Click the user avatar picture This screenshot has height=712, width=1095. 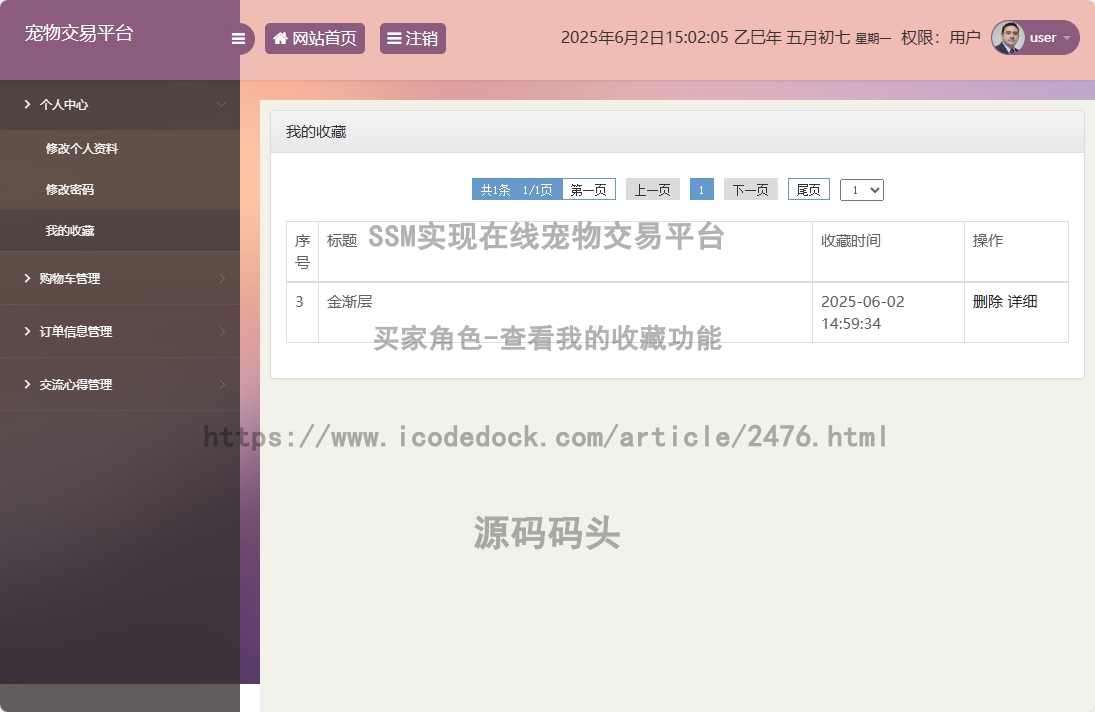[1008, 38]
